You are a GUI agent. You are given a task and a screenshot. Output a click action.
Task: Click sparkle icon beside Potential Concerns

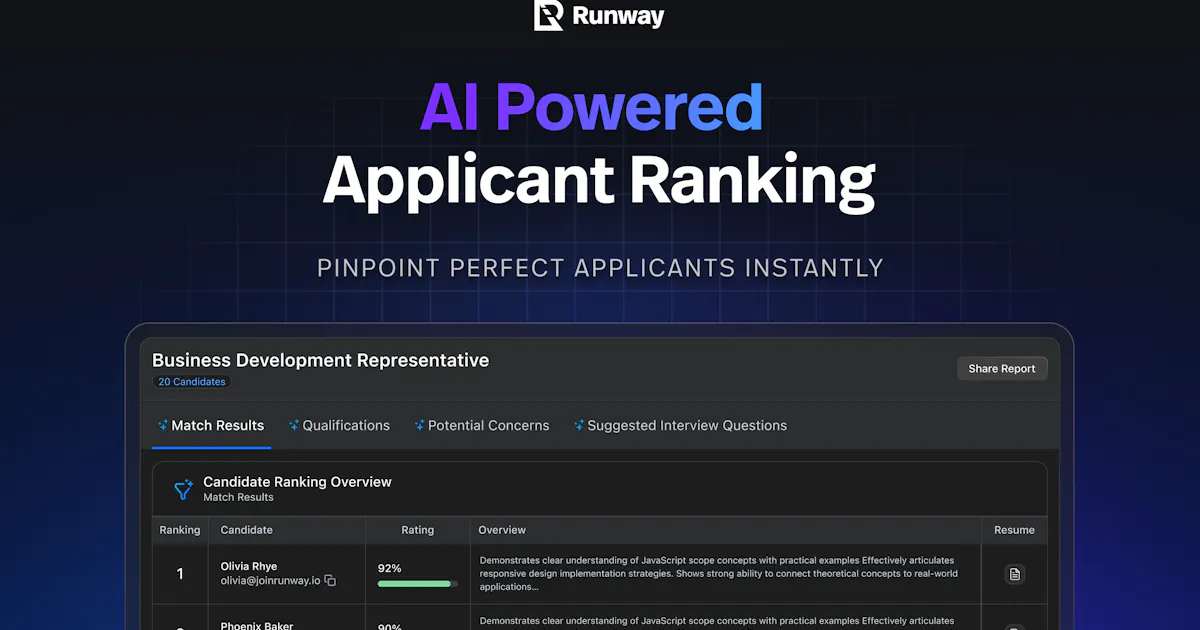tap(420, 425)
